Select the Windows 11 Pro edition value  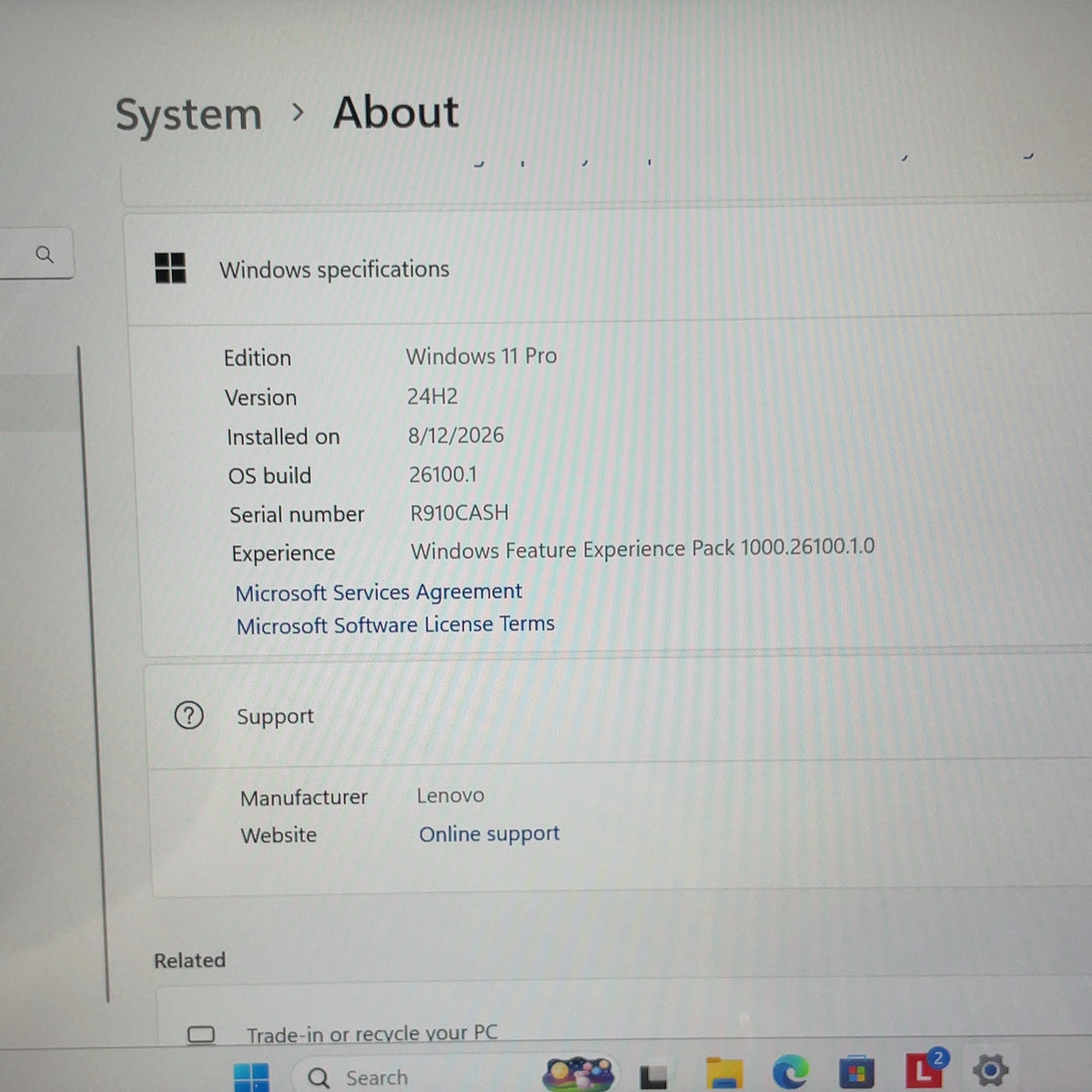click(x=481, y=356)
